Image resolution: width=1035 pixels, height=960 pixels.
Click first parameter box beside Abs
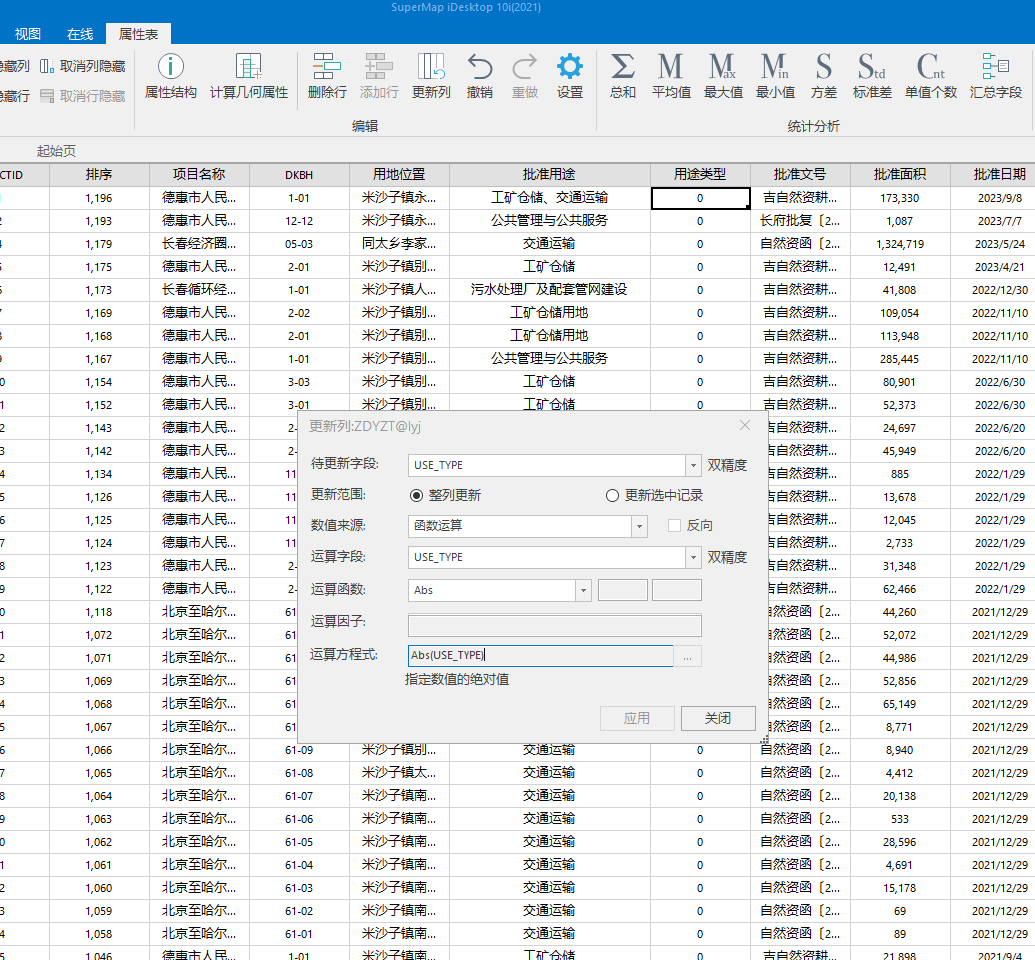[x=622, y=590]
